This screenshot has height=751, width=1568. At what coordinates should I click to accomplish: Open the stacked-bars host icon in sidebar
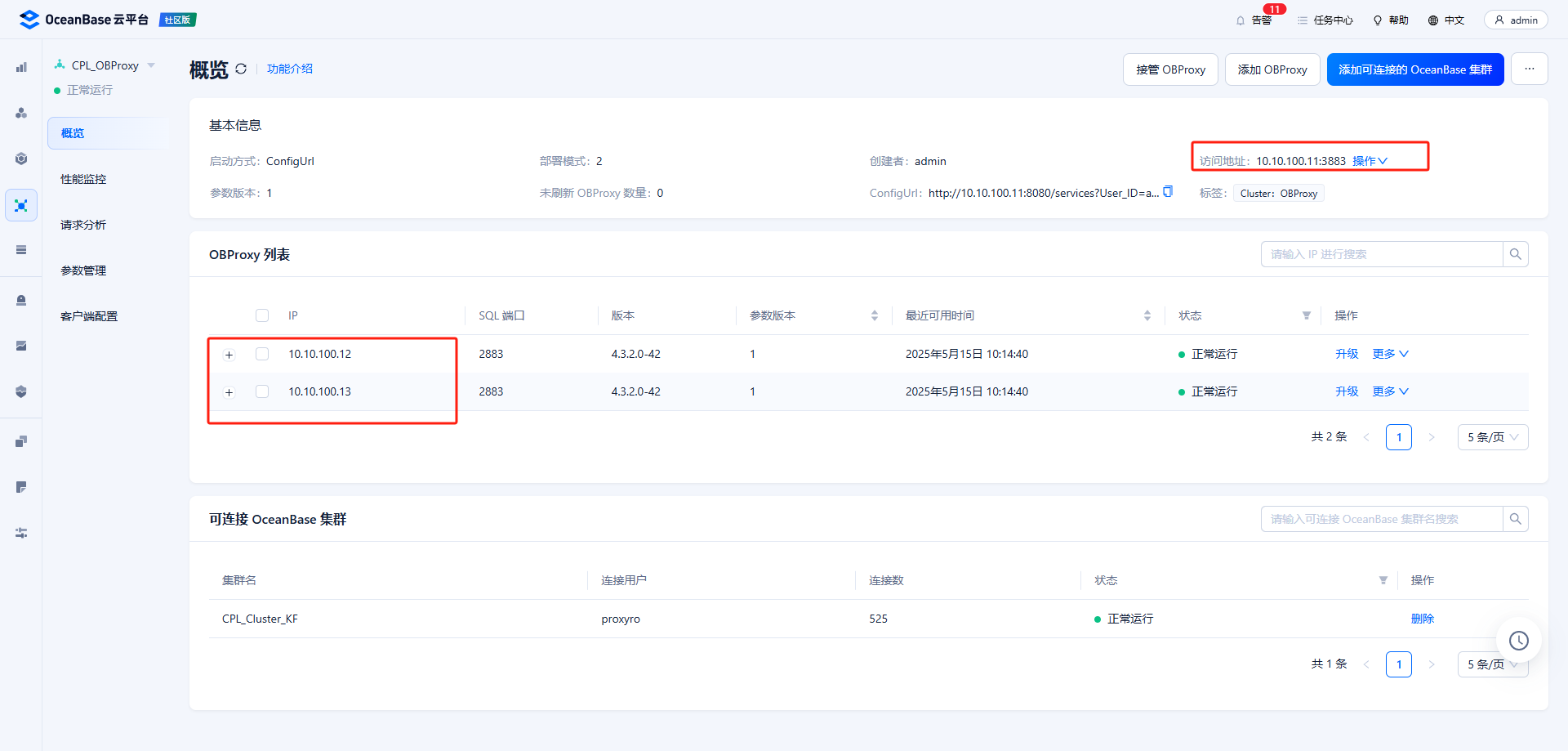click(x=21, y=250)
